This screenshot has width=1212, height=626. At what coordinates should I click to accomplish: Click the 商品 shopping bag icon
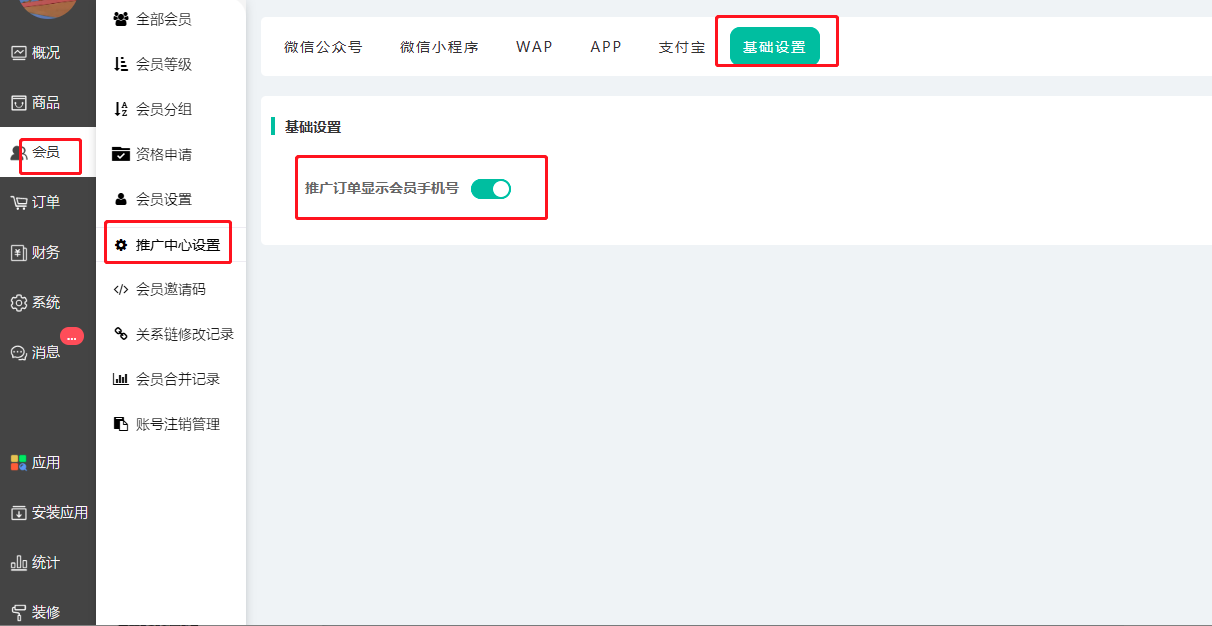coord(19,103)
